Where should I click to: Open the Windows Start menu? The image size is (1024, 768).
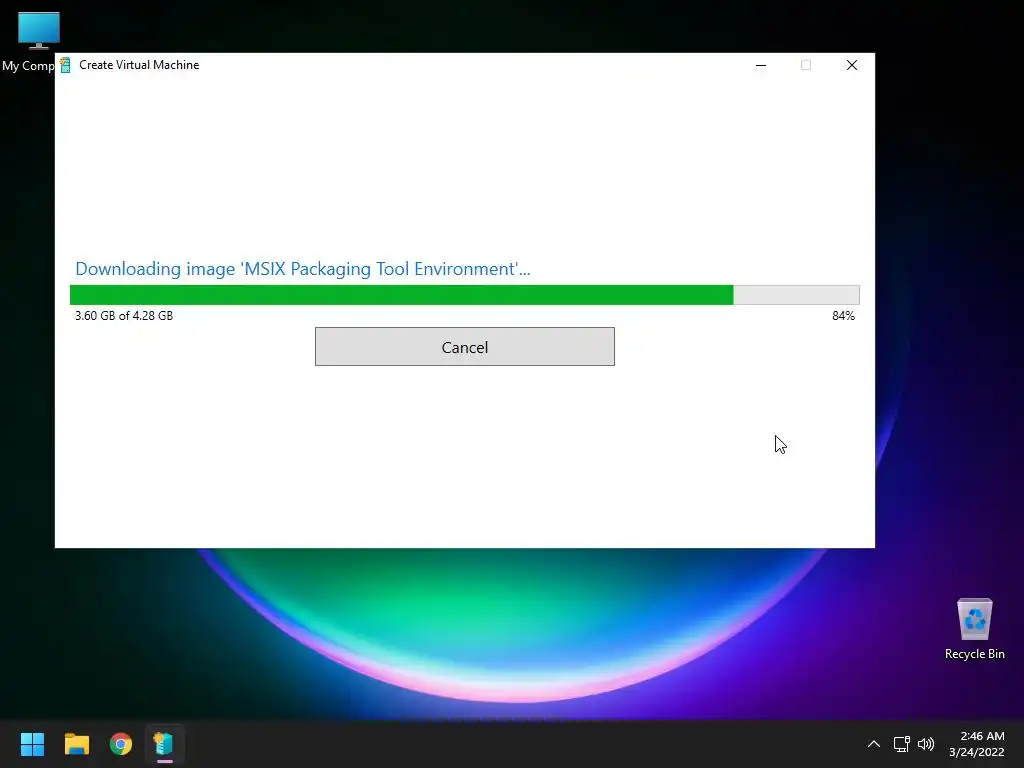pos(32,744)
